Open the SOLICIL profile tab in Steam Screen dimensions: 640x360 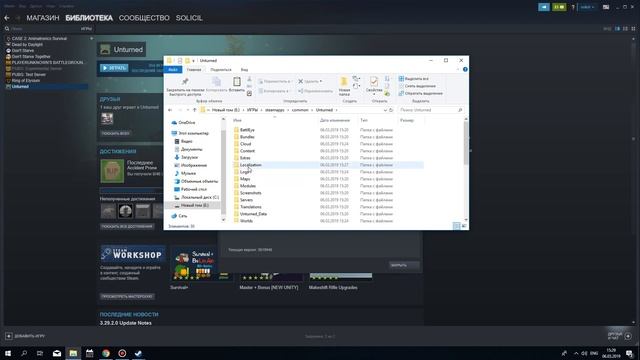point(189,18)
